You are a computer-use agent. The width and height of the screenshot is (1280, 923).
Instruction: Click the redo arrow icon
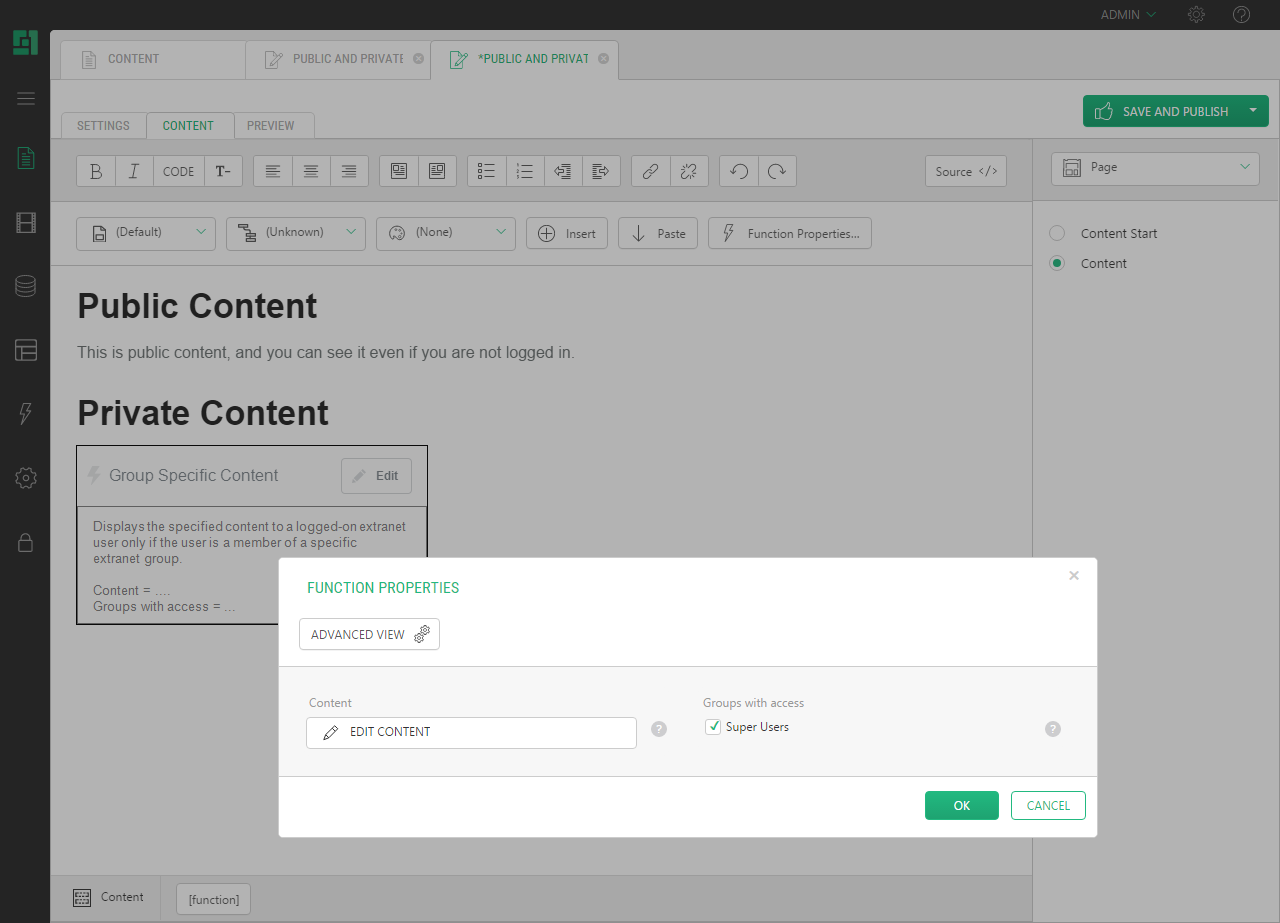click(x=777, y=171)
